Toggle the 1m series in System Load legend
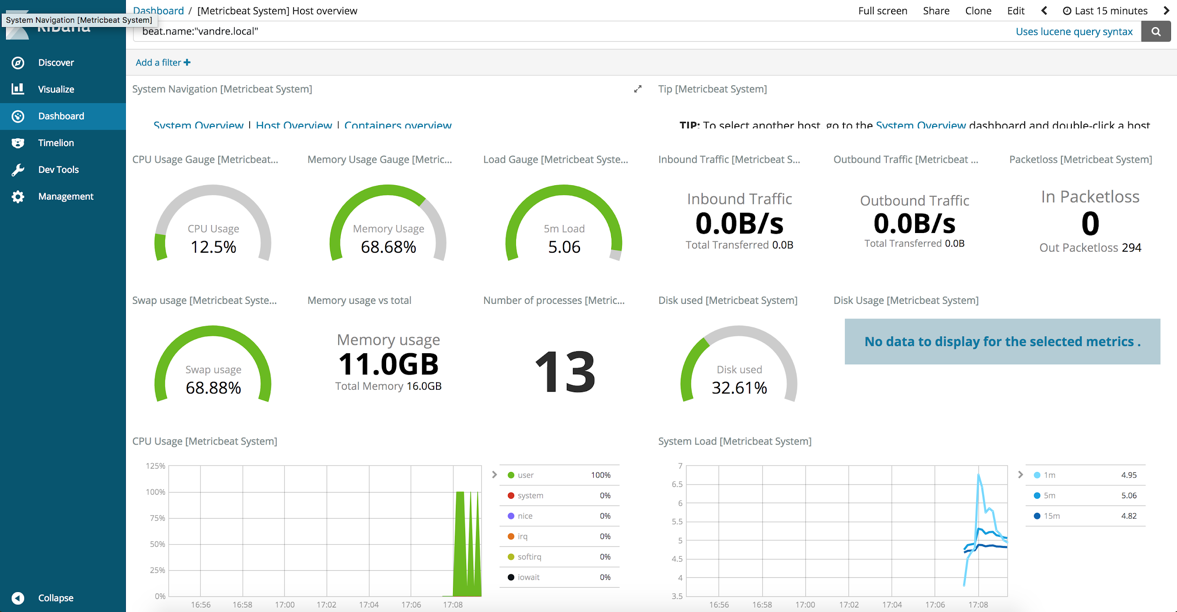The image size is (1177, 612). 1050,475
